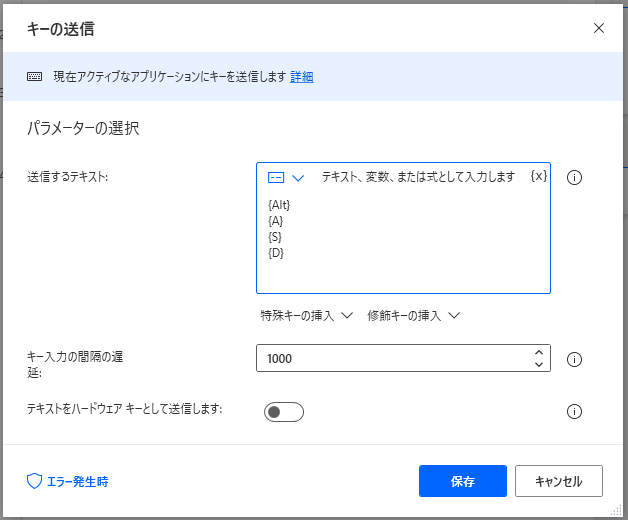This screenshot has height=520, width=628.
Task: Open the input mode chevron in text box
Action: [x=297, y=177]
